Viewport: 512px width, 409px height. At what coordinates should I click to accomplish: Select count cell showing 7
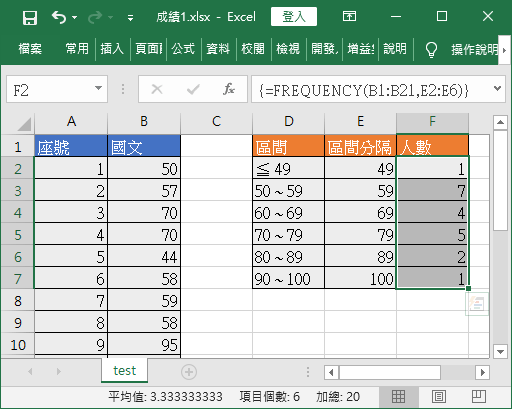coord(432,191)
